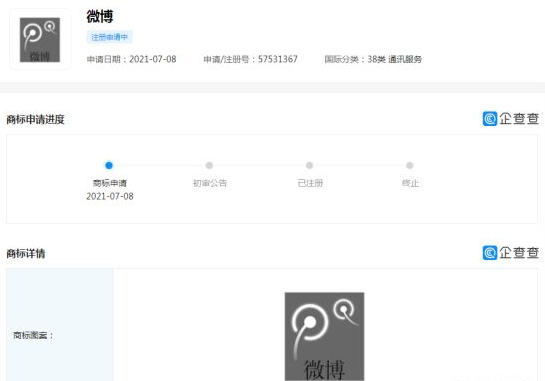Select the 已注册 progress dot
The height and width of the screenshot is (381, 545).
tap(309, 165)
